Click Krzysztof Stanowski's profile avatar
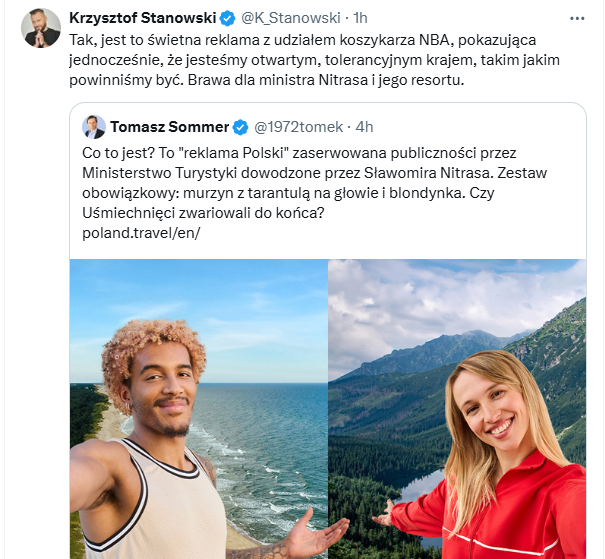 (x=41, y=28)
